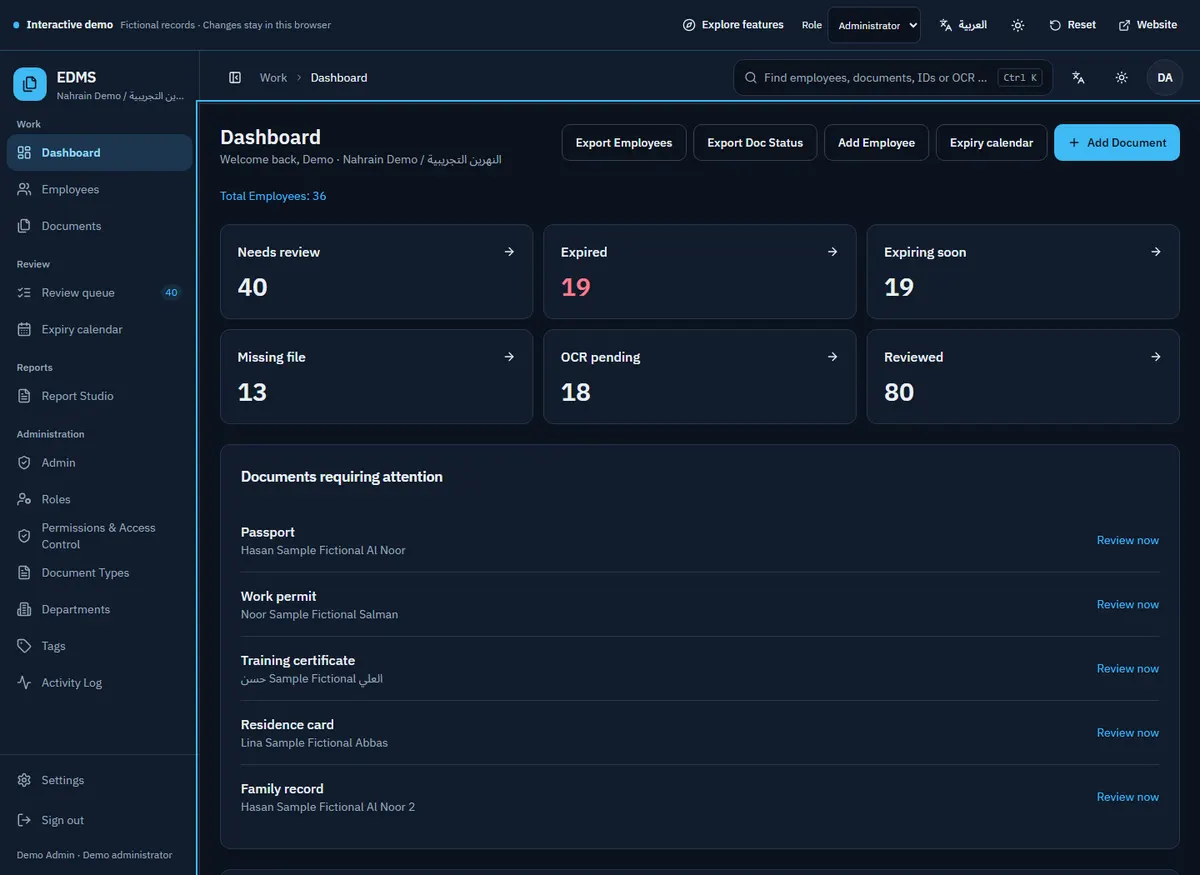1200x875 pixels.
Task: Open Review queue in the sidebar
Action: click(99, 293)
